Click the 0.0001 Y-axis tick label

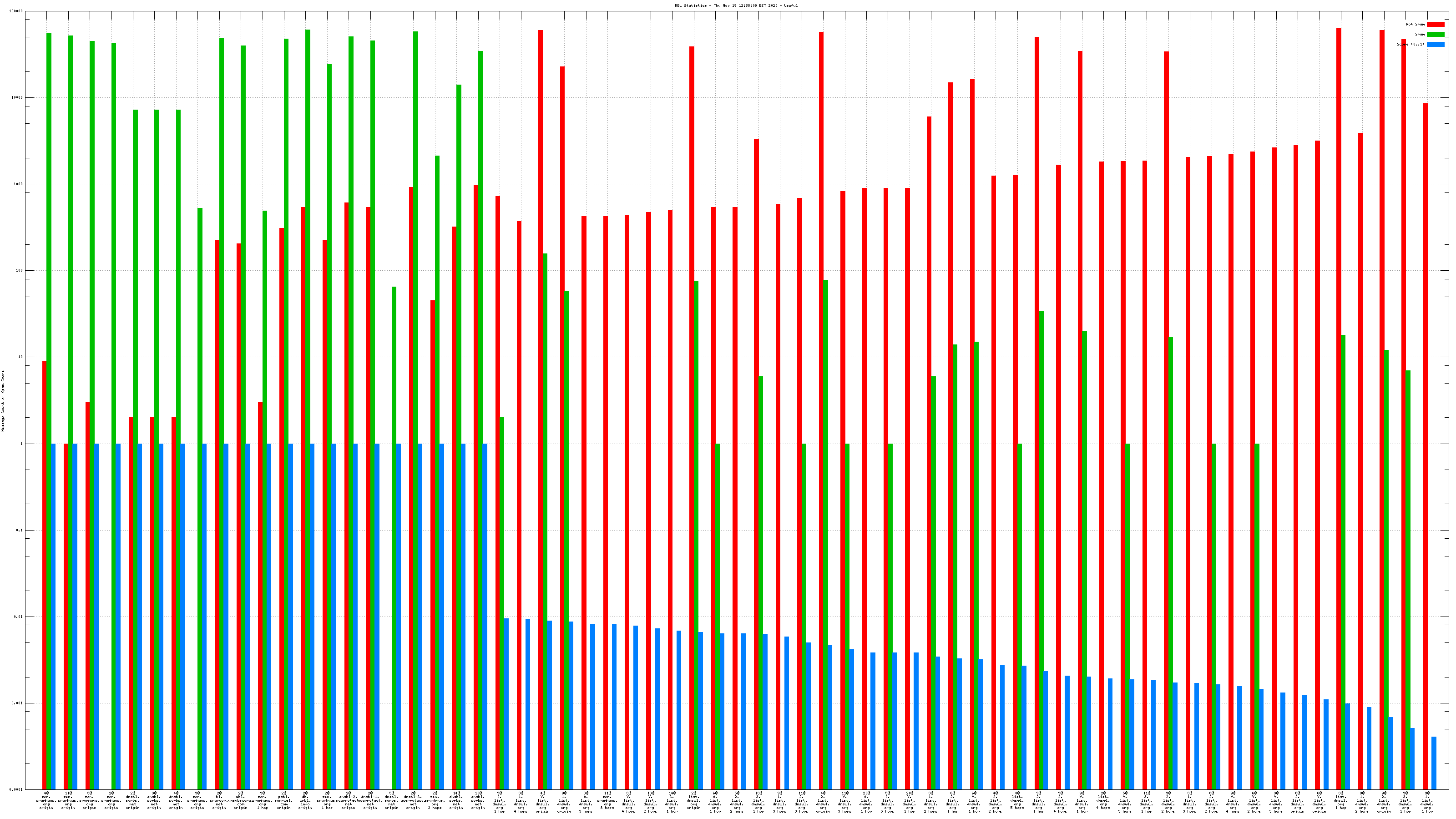17,789
